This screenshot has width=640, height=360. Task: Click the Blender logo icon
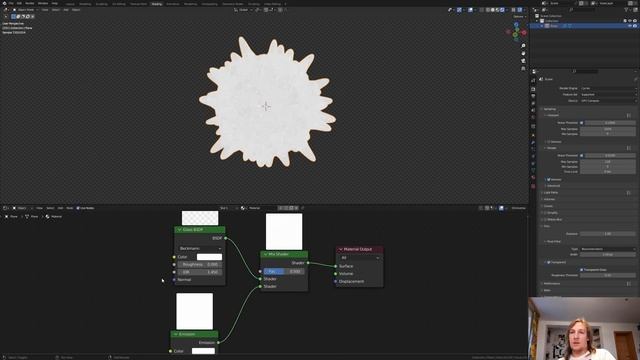coord(3,3)
